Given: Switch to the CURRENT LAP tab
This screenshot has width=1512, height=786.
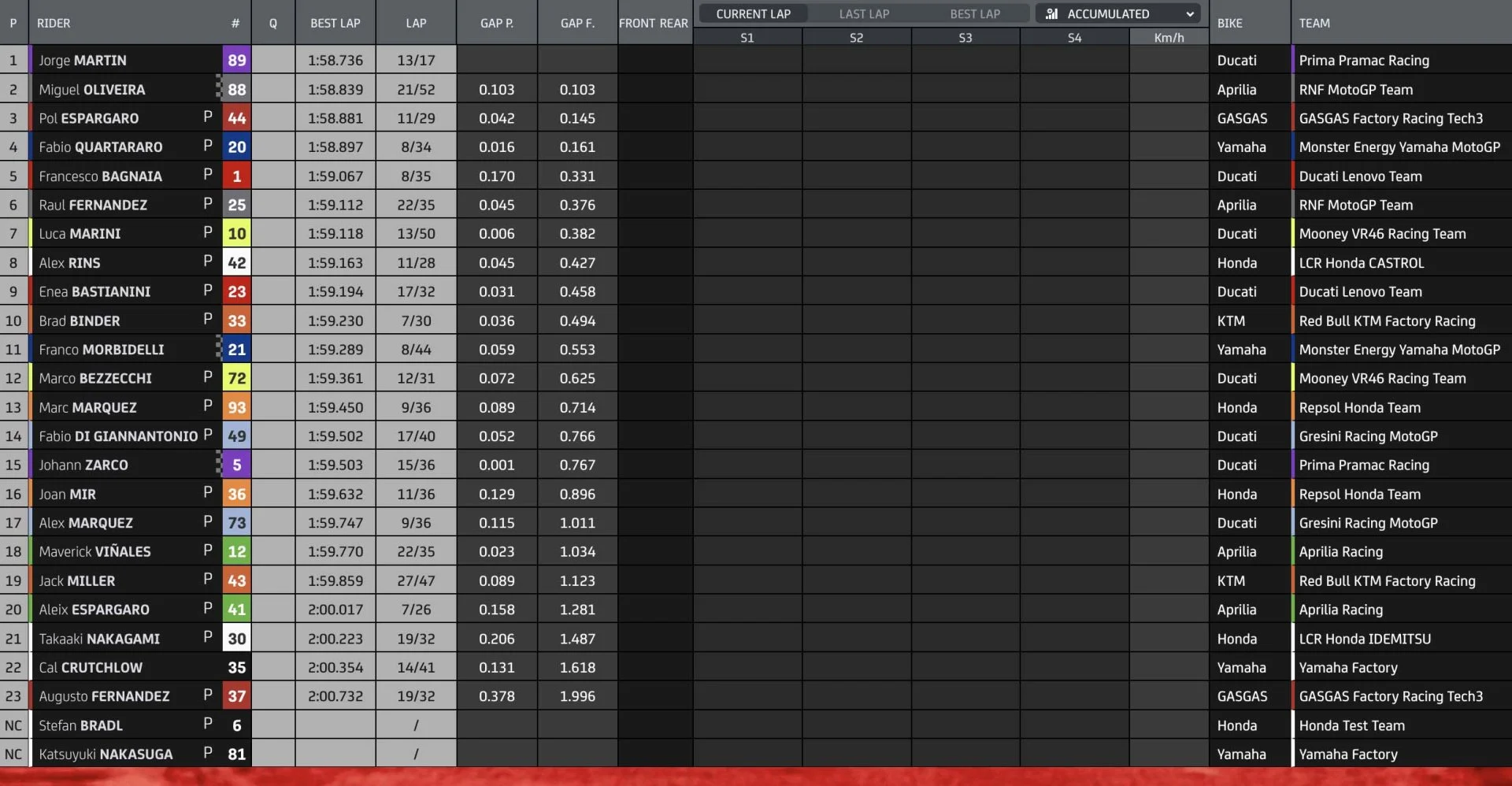Looking at the screenshot, I should tap(753, 13).
